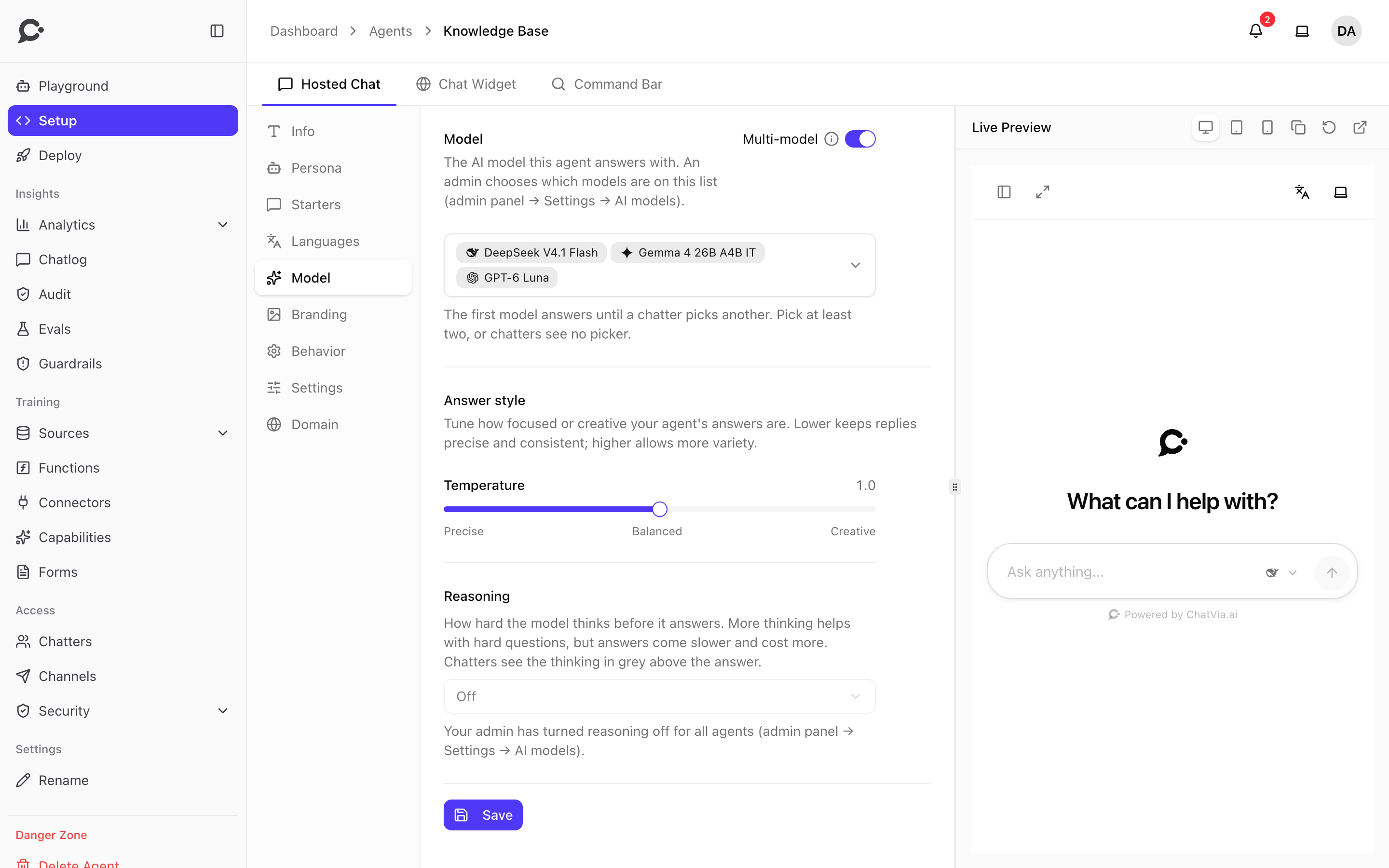Image resolution: width=1389 pixels, height=868 pixels.
Task: Open Live Preview in new window
Action: pyautogui.click(x=1360, y=127)
